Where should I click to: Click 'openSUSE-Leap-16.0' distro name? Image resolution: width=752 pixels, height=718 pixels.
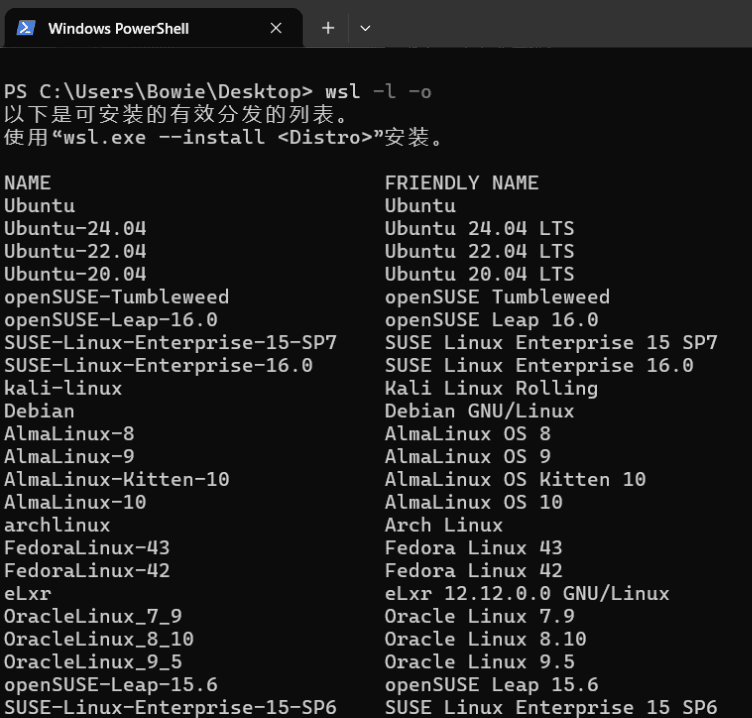point(111,320)
